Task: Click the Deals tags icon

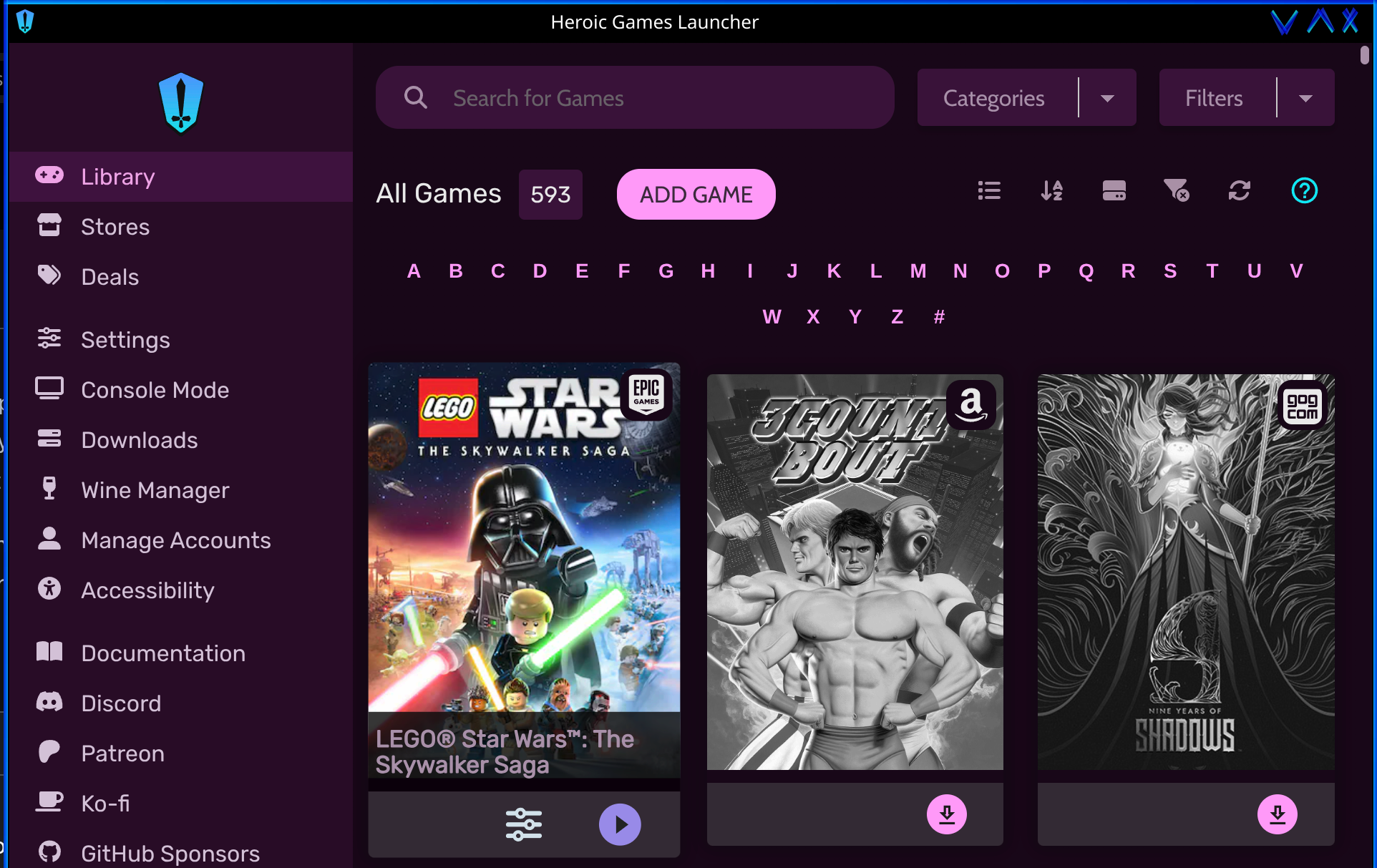Action: [49, 275]
